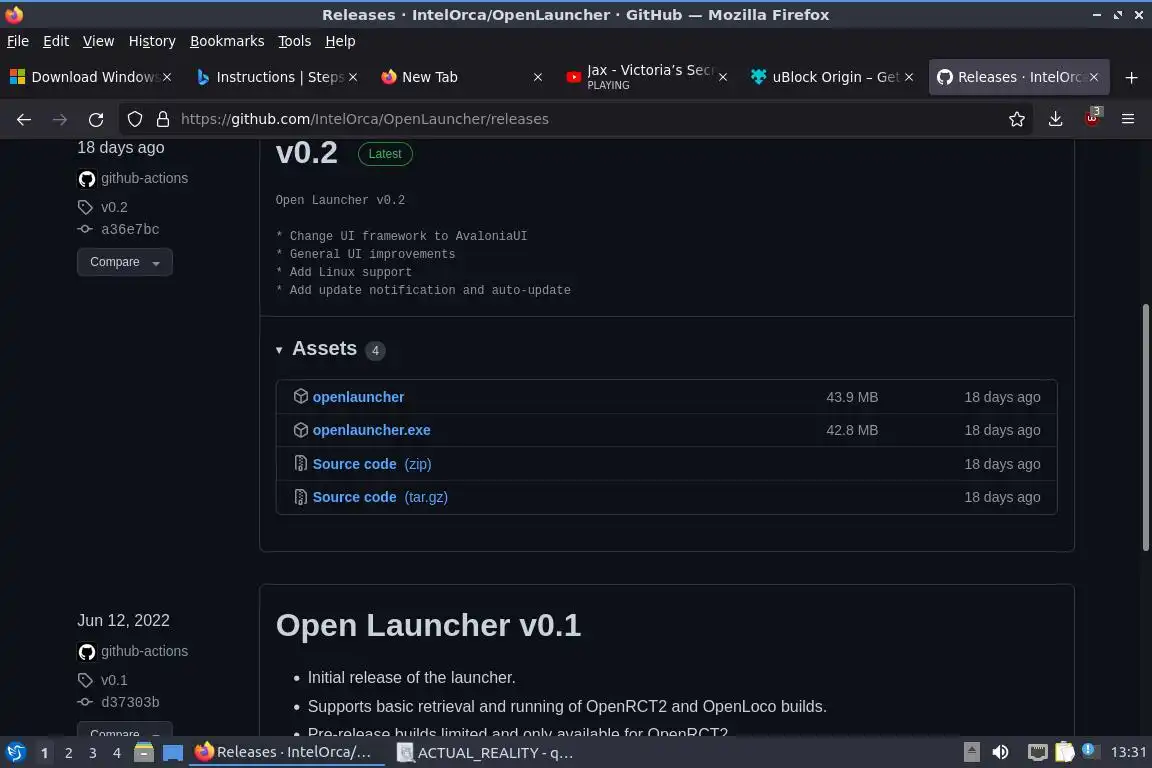Screen dimensions: 1152x768
Task: Open the volume speaker icon in tray
Action: [1000, 753]
